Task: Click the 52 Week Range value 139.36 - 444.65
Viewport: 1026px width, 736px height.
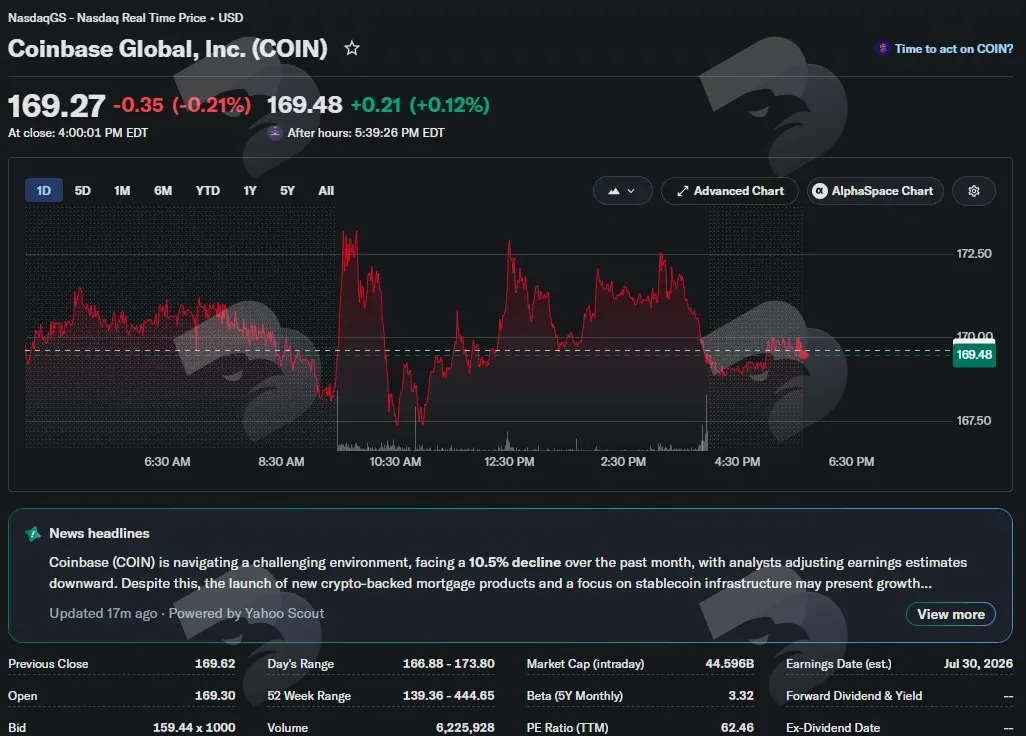Action: click(449, 695)
